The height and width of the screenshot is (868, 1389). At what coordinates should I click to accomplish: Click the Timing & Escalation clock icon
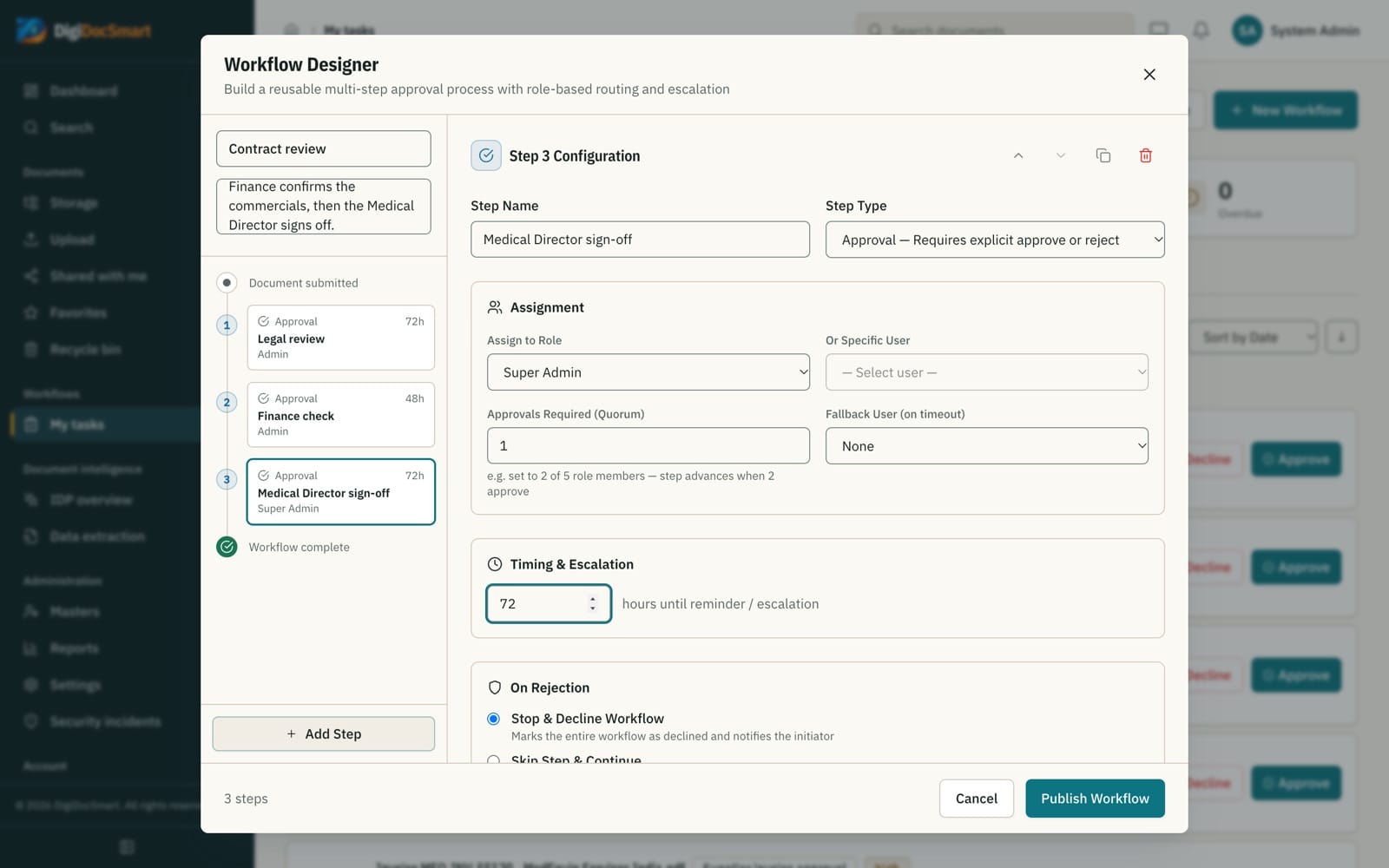click(x=495, y=564)
